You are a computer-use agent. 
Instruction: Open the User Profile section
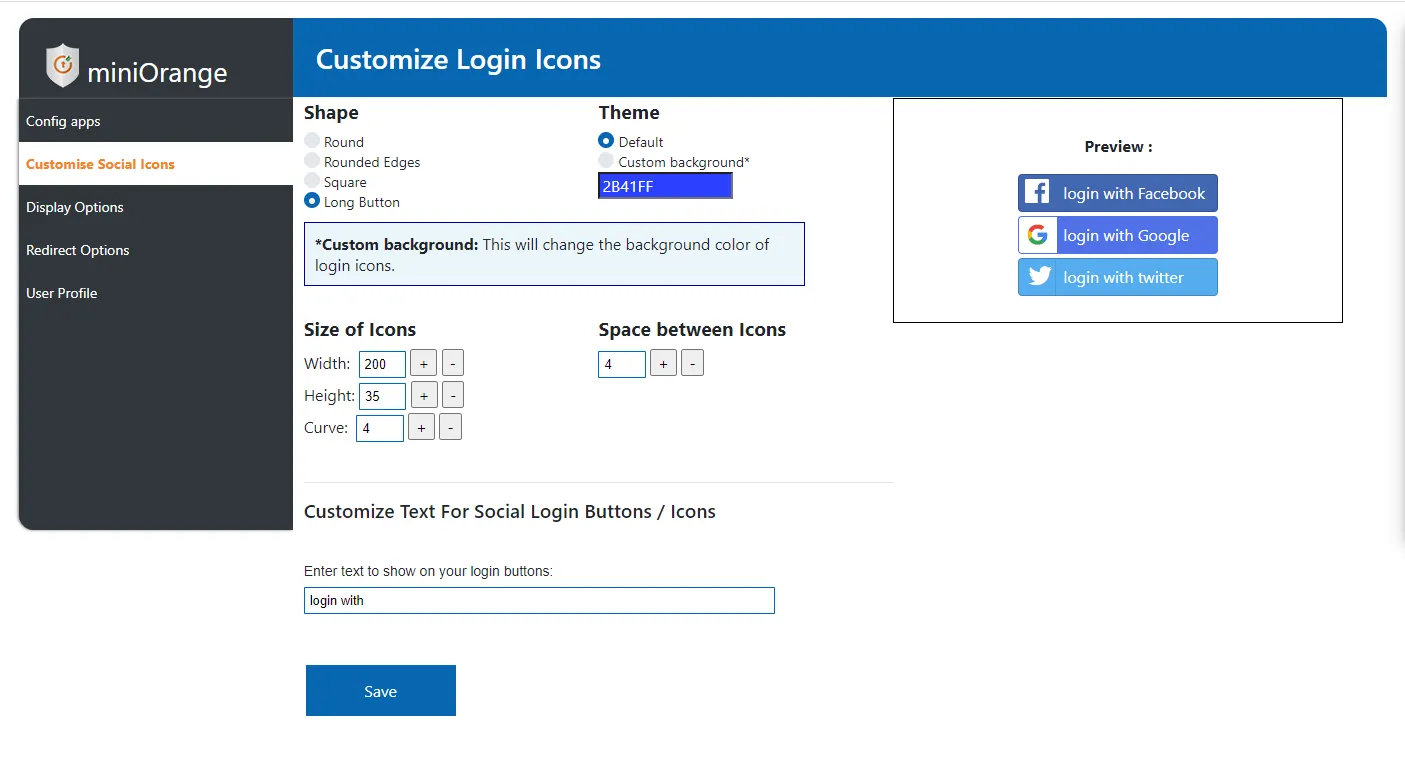point(156,293)
